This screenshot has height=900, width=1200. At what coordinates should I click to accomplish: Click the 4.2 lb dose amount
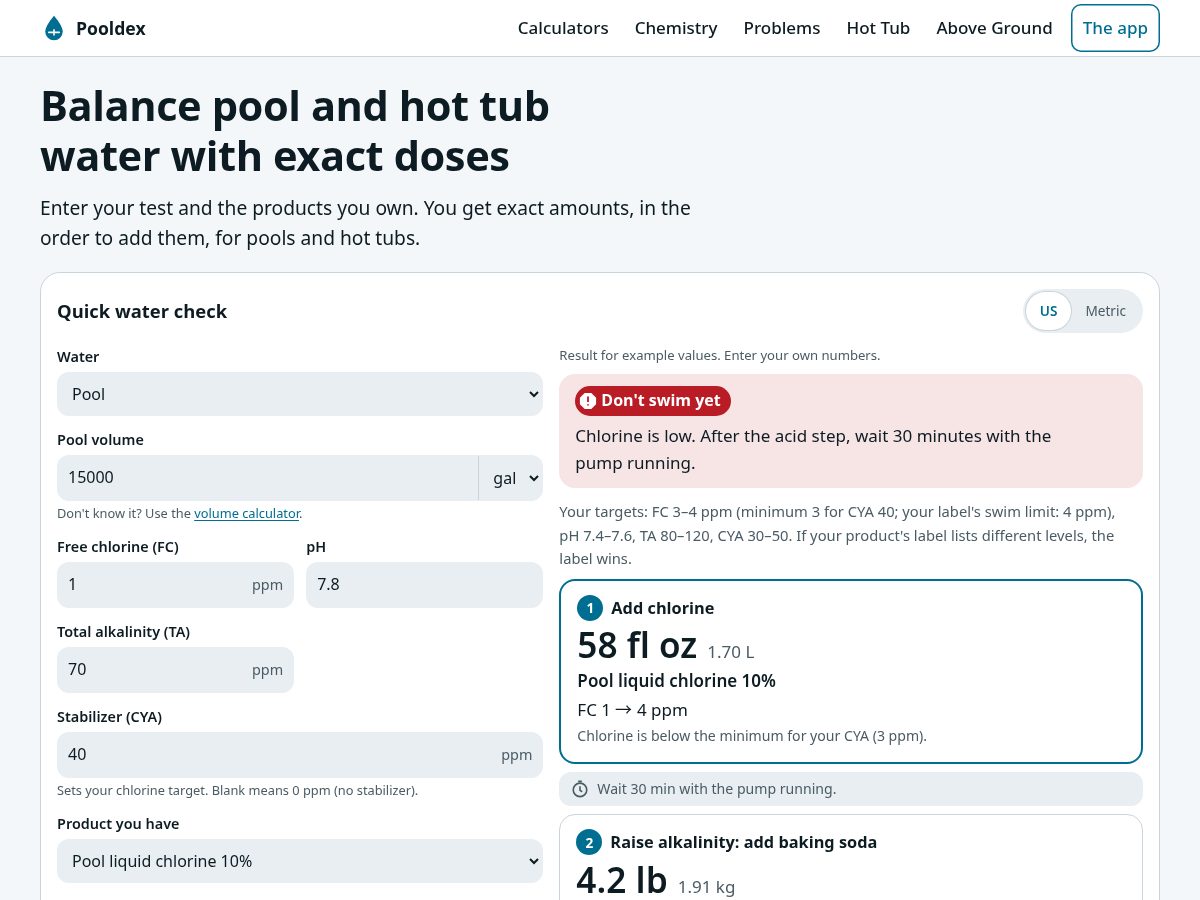622,880
